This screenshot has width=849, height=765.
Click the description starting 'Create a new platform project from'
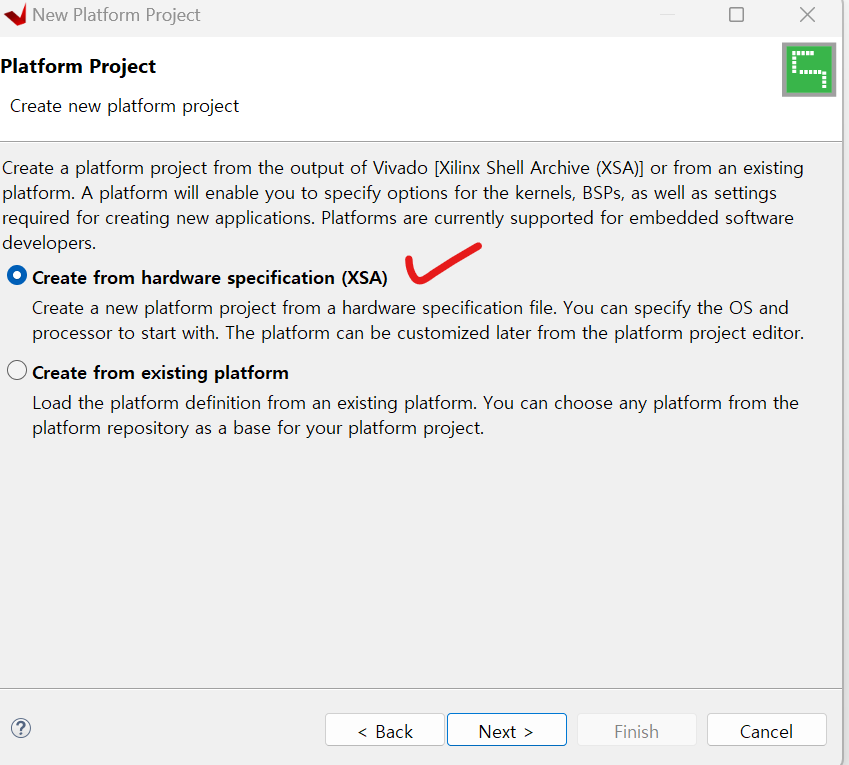418,320
